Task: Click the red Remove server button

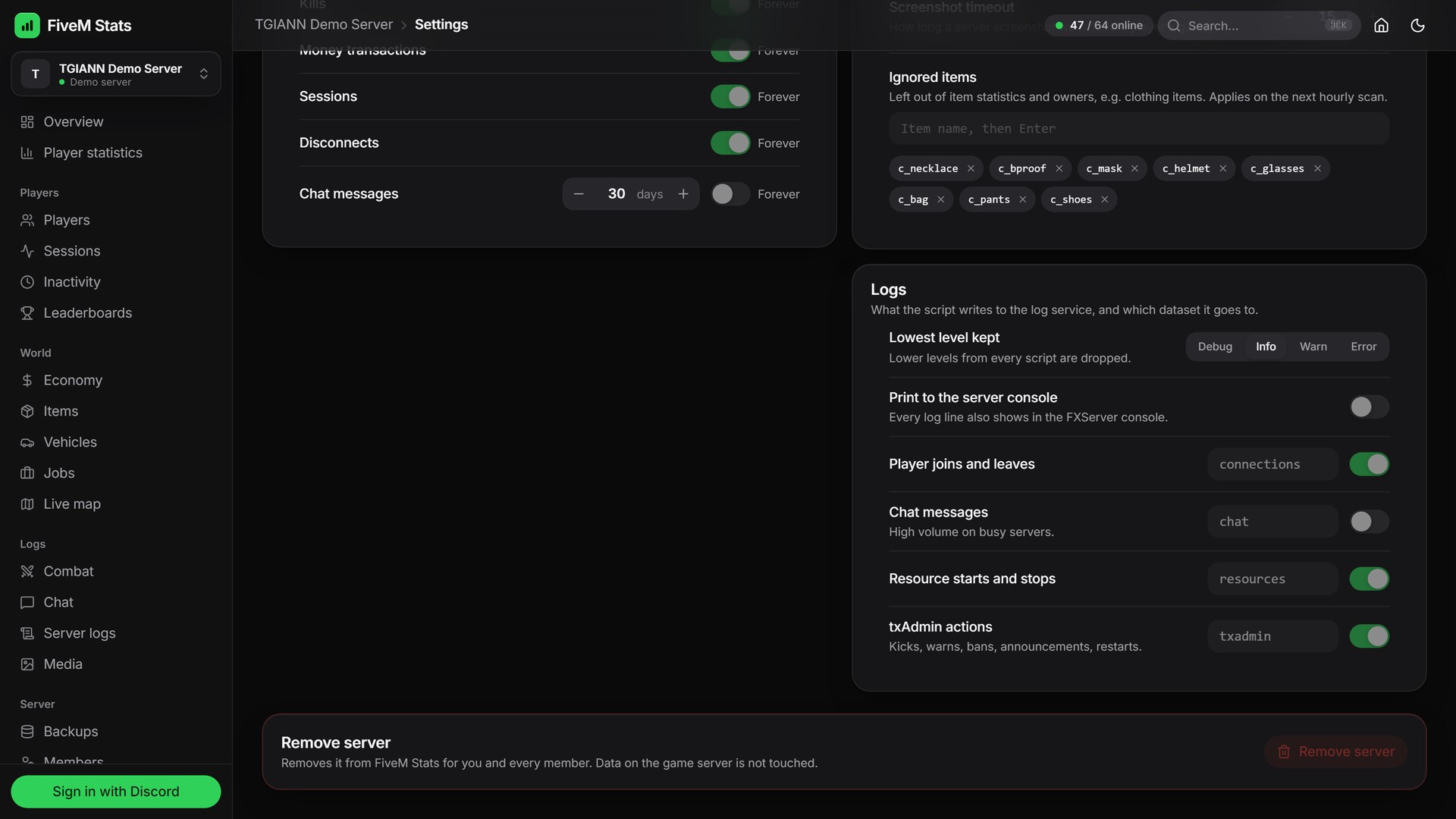Action: coord(1335,752)
